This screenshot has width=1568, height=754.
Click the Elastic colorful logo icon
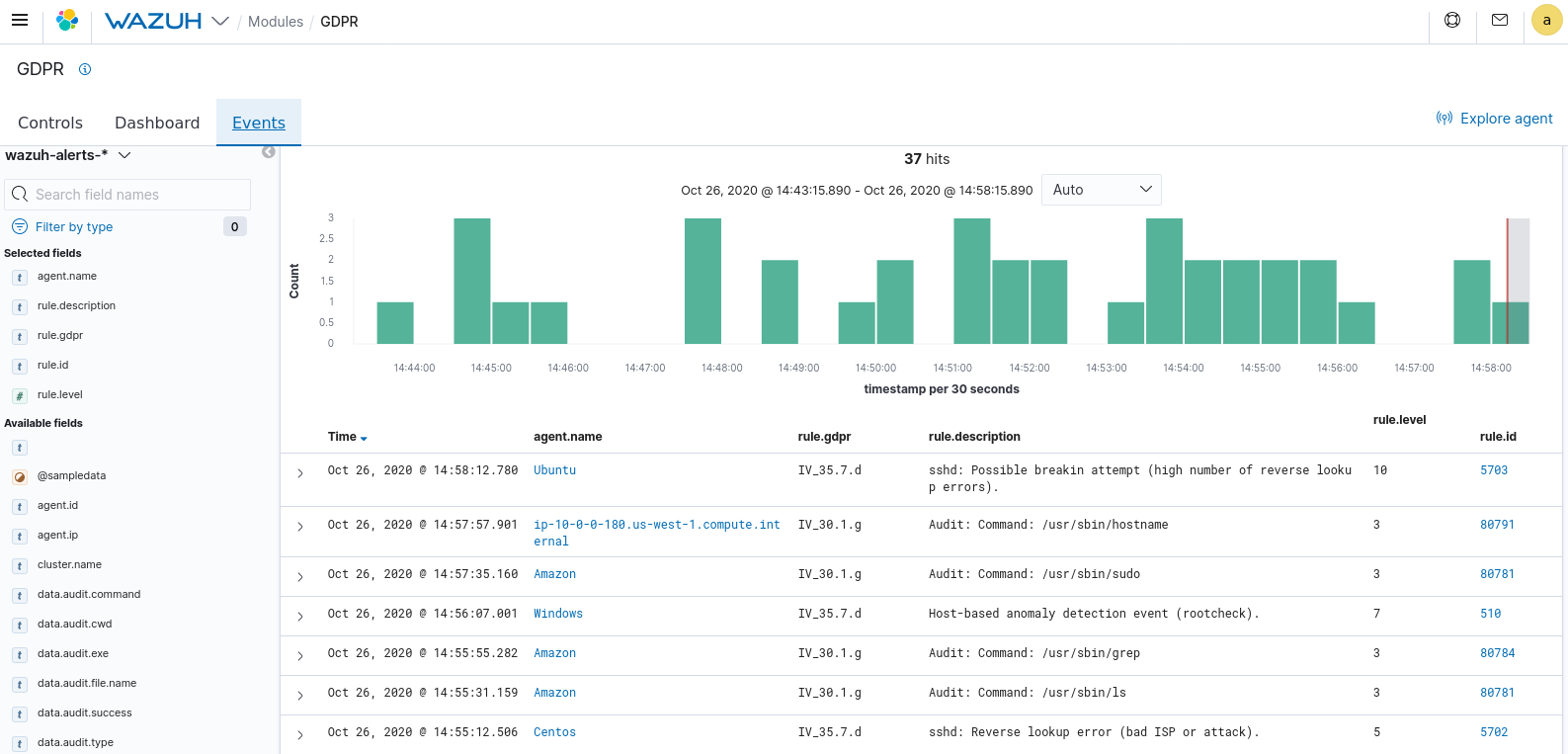[x=67, y=21]
